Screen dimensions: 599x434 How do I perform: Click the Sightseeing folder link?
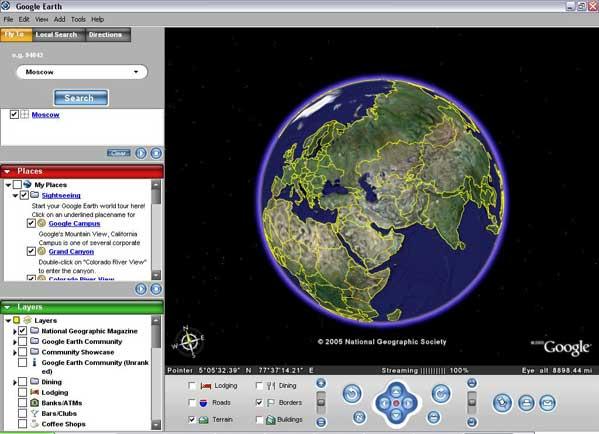[x=61, y=195]
